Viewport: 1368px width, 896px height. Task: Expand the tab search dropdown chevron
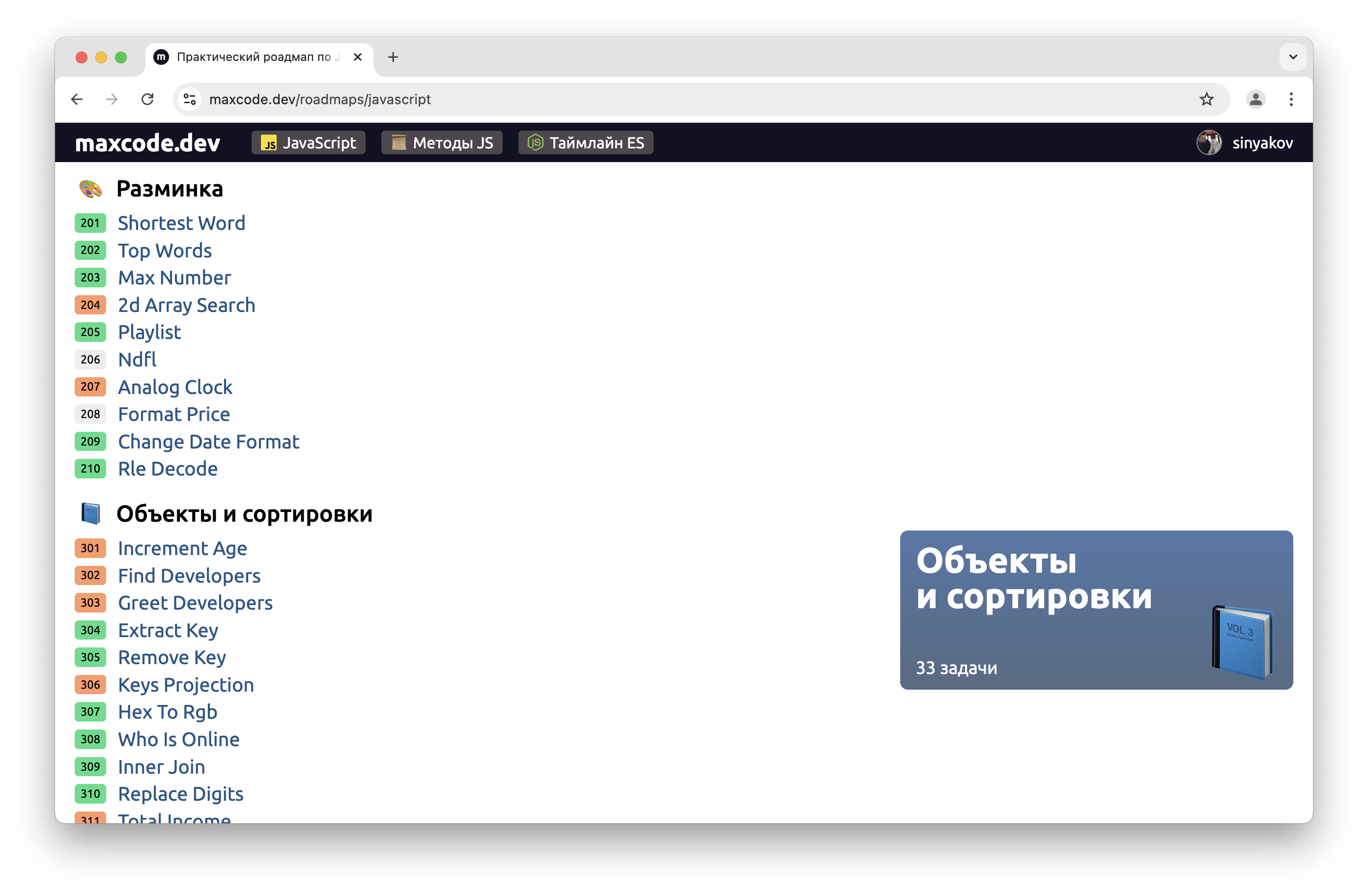1293,57
